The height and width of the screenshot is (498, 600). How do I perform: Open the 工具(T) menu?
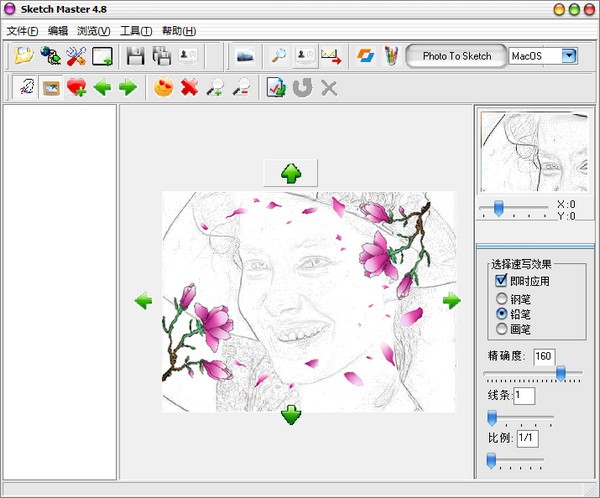[x=136, y=31]
